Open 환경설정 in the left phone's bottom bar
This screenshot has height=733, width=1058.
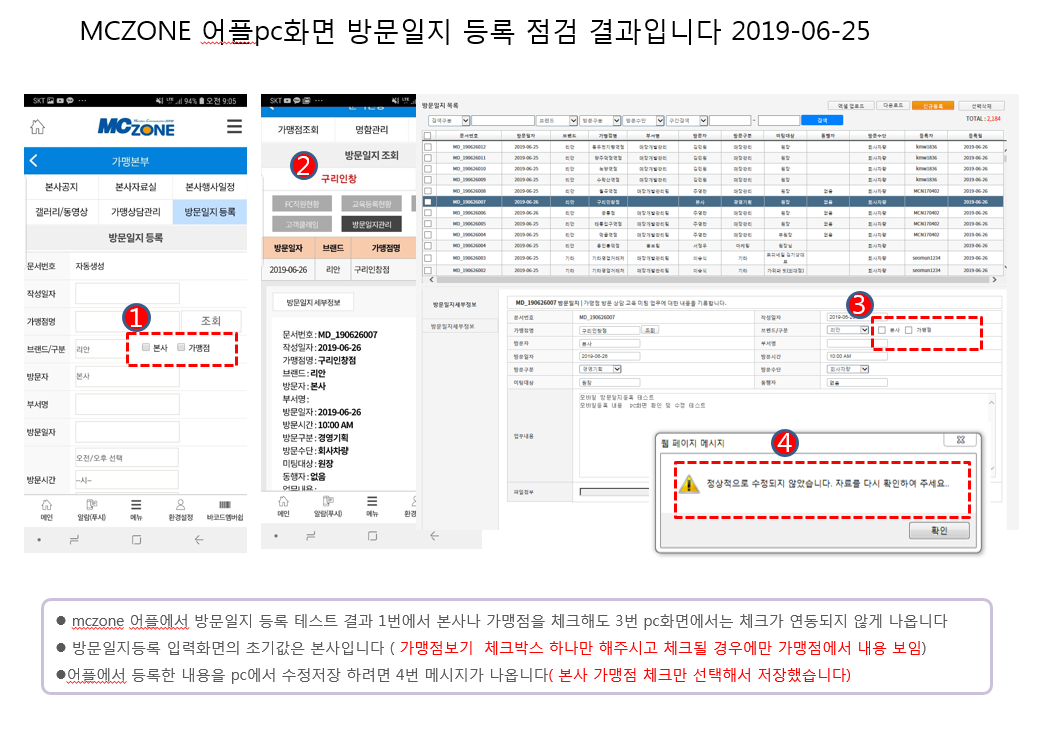pyautogui.click(x=180, y=510)
